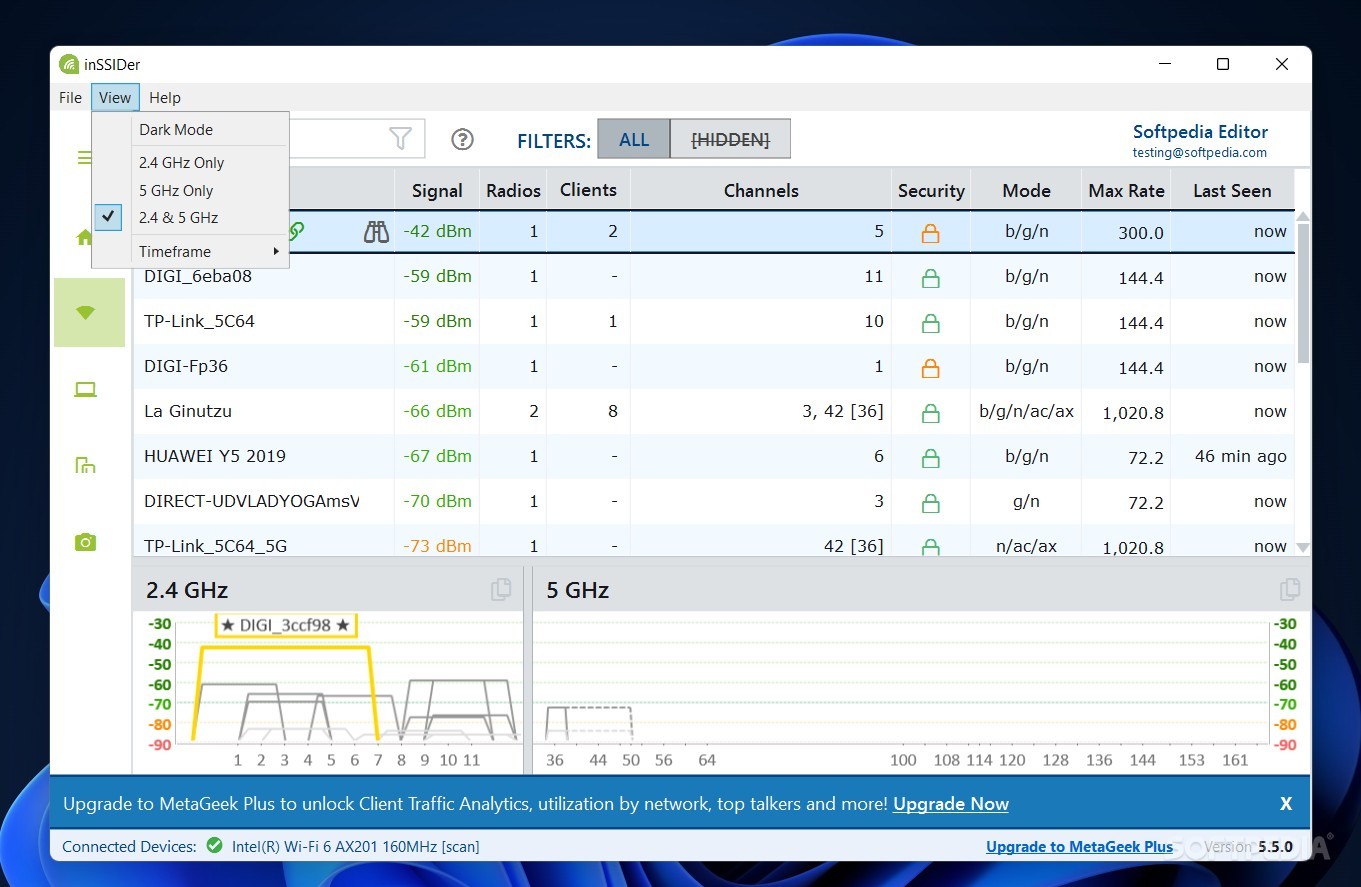Select the HUAWEI Y5 2019 row
This screenshot has height=887, width=1361.
(714, 457)
